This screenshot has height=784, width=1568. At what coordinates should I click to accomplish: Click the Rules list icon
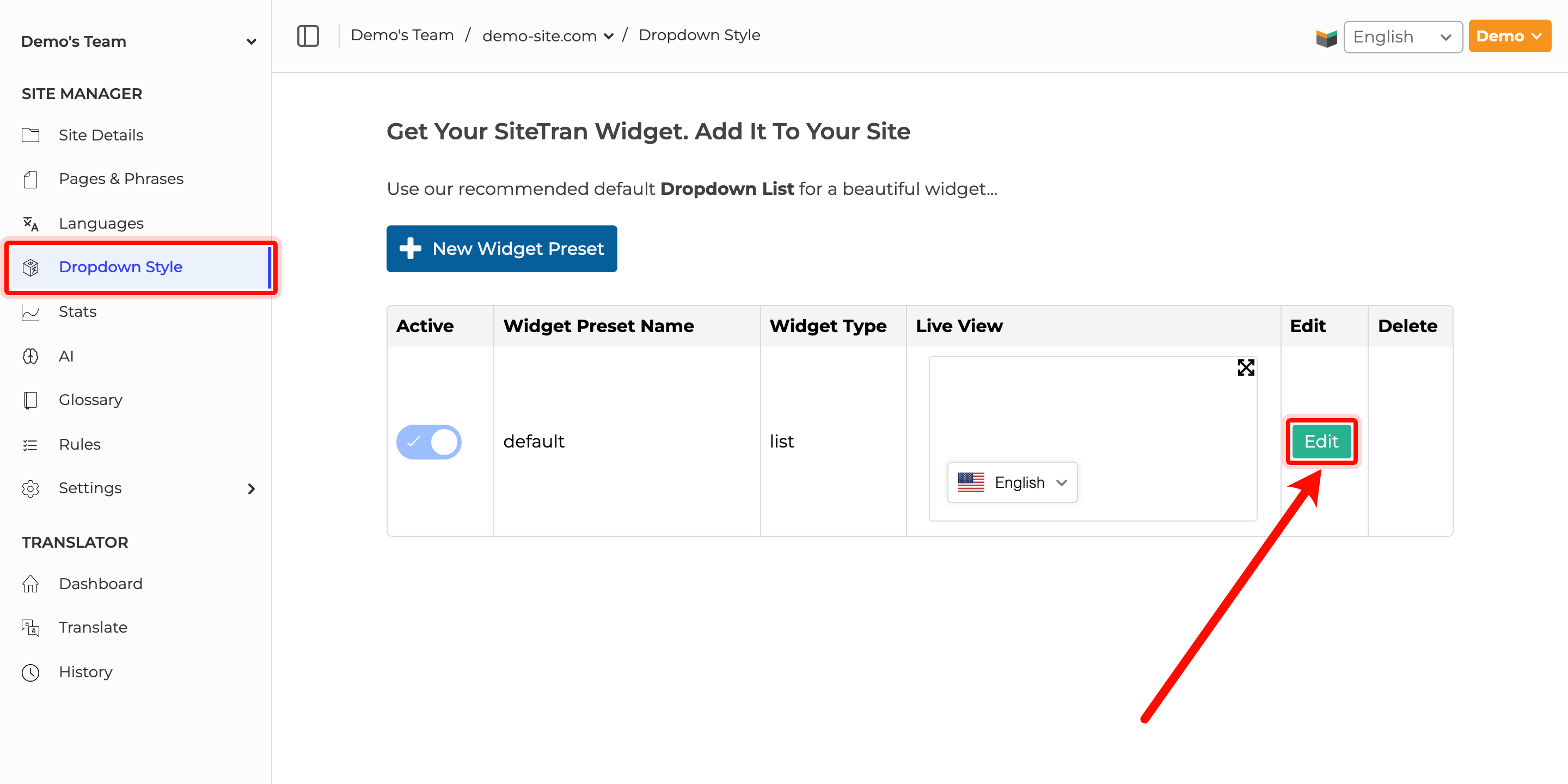[30, 445]
